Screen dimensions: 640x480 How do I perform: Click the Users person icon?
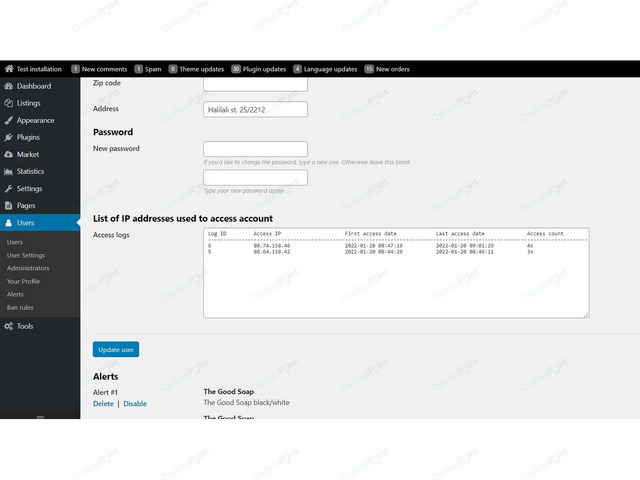tap(9, 223)
